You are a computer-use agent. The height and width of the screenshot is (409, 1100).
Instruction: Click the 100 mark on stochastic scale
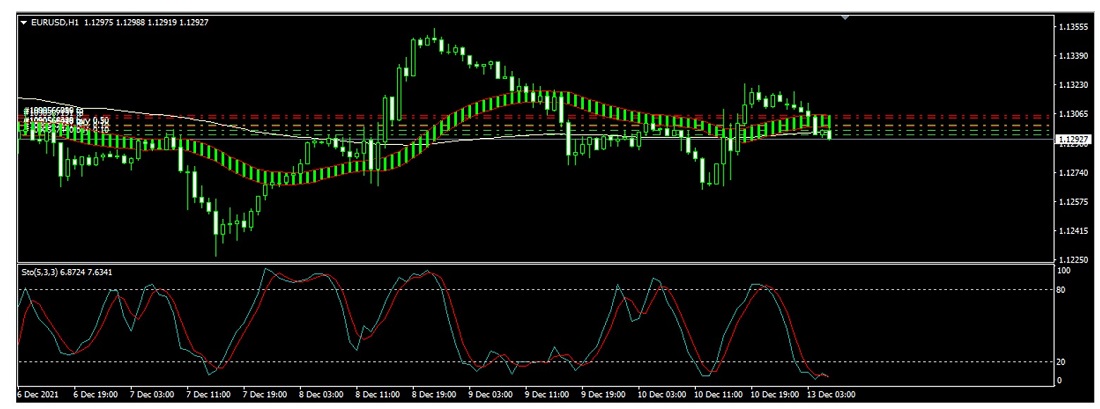pos(1065,271)
